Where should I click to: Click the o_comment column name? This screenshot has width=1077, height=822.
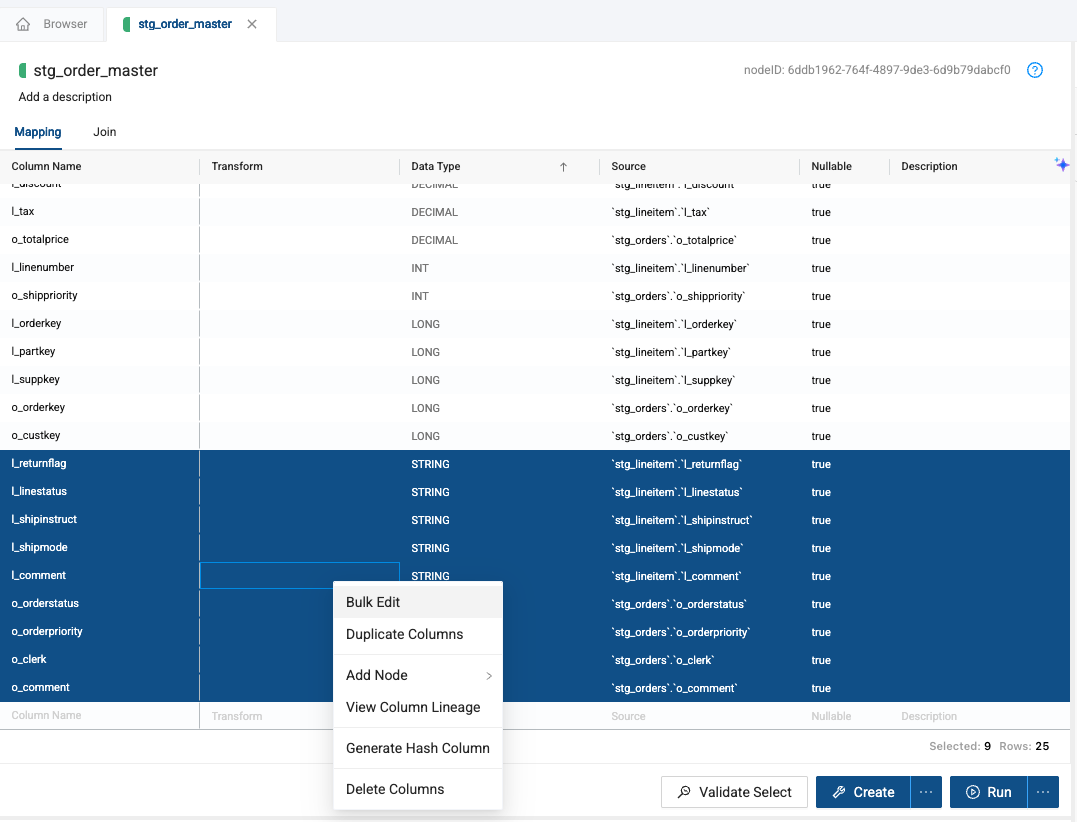(41, 687)
